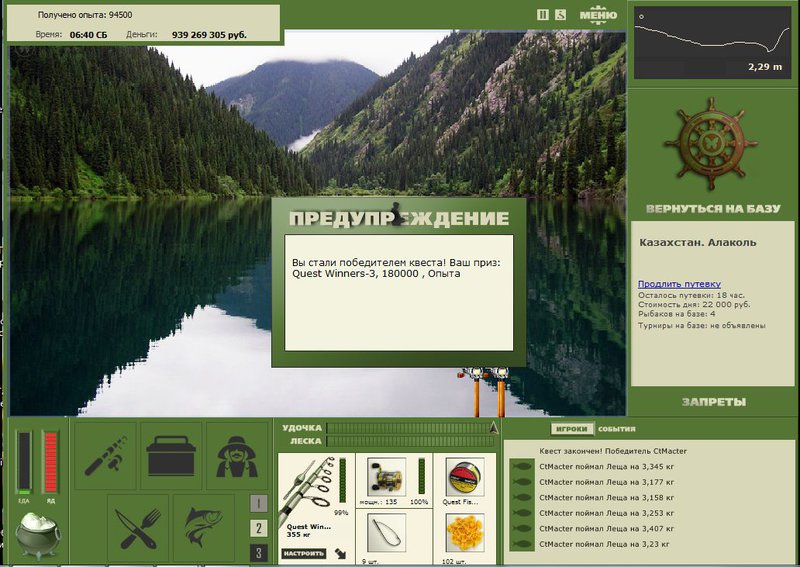Click the ЕДА hunger level bar
This screenshot has height=567, width=800.
pos(24,463)
